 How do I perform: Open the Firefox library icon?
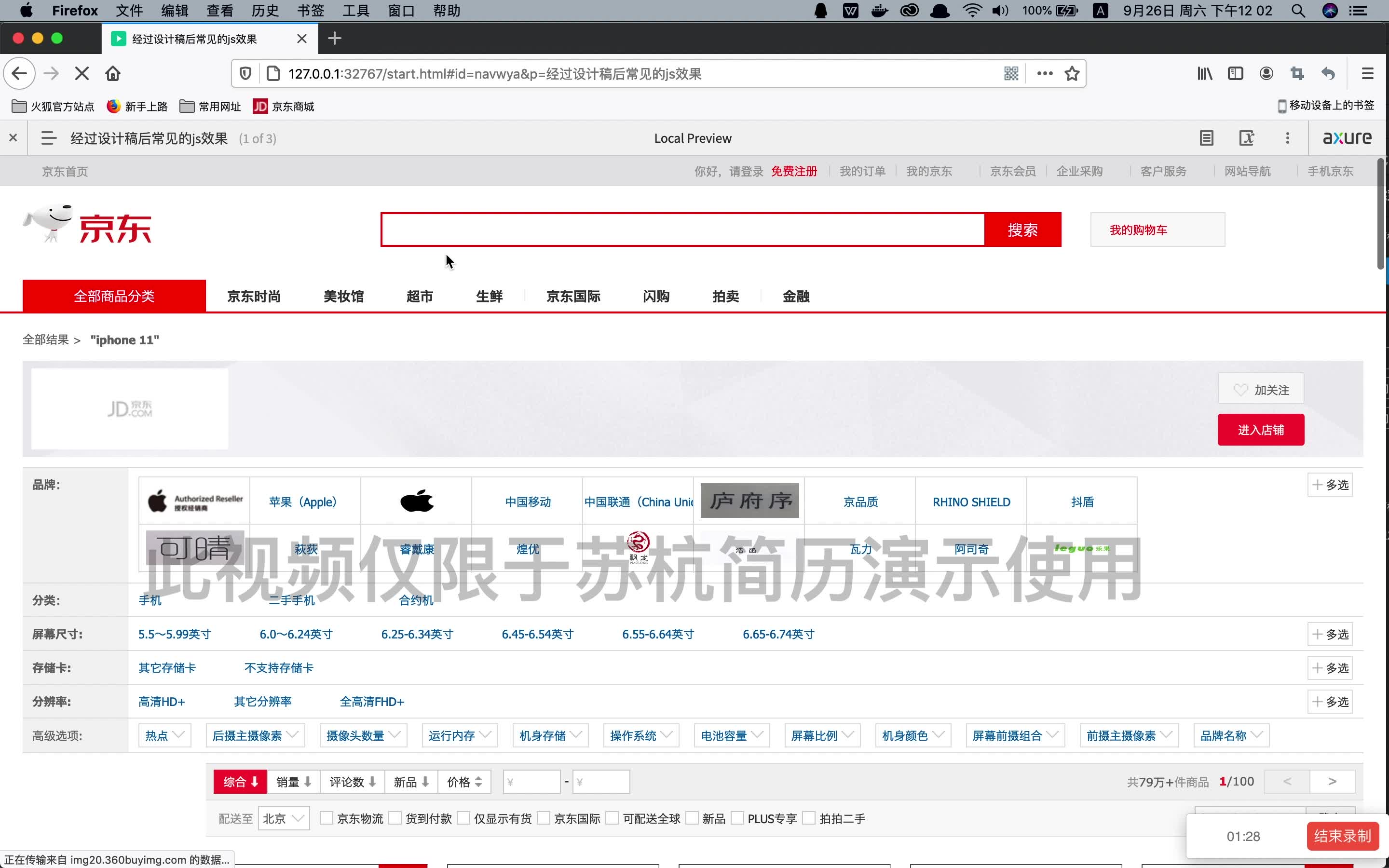click(x=1205, y=73)
